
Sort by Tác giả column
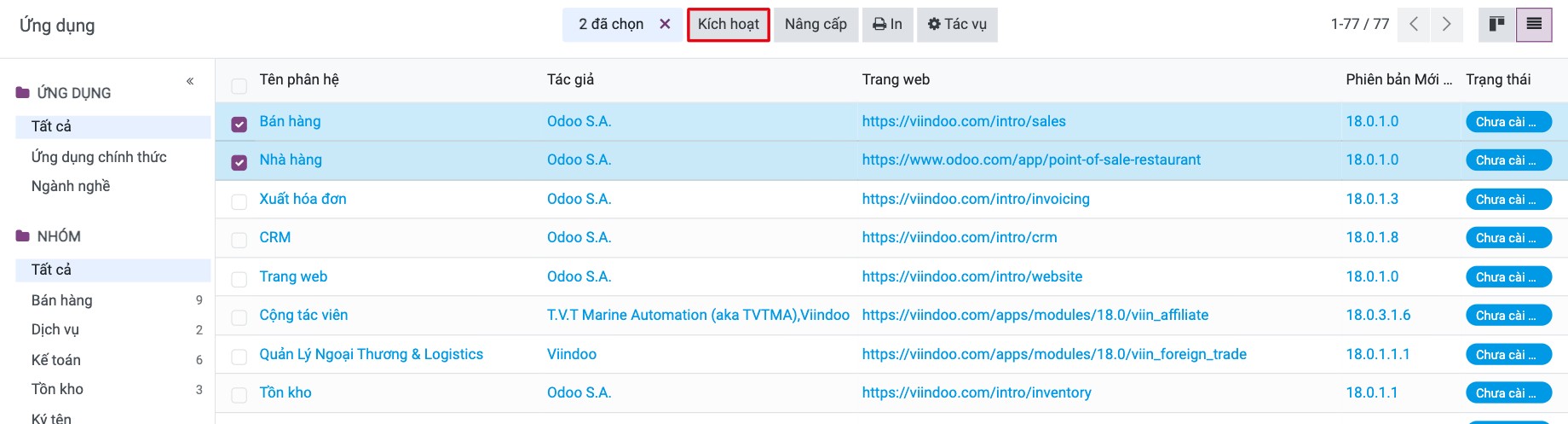[x=570, y=79]
